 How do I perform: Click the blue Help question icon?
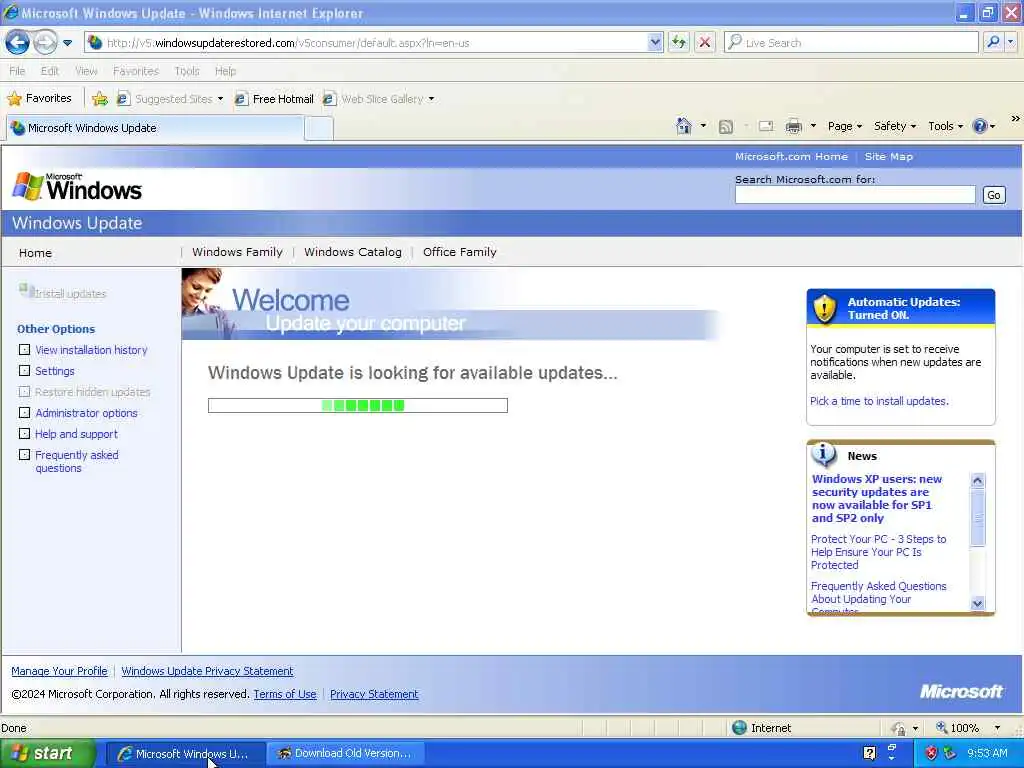tap(980, 126)
